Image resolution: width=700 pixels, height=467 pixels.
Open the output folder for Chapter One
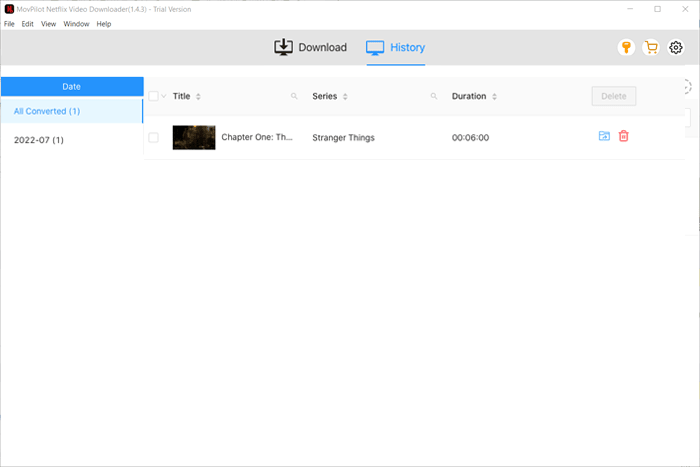[604, 136]
